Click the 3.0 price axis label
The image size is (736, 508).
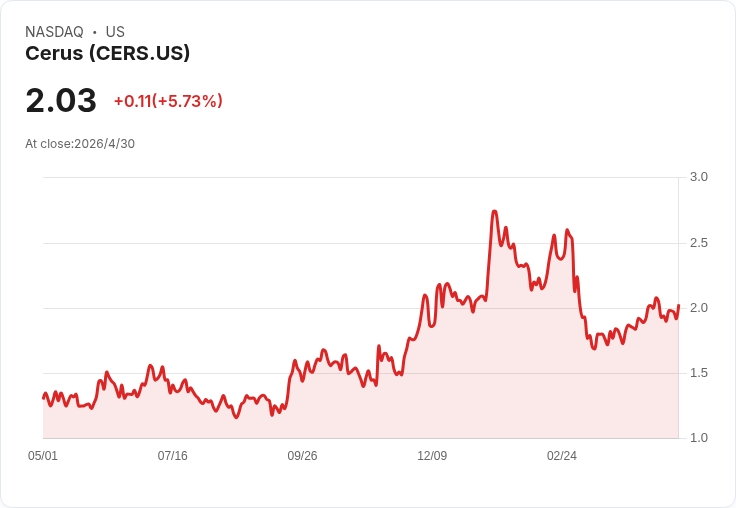pyautogui.click(x=698, y=177)
